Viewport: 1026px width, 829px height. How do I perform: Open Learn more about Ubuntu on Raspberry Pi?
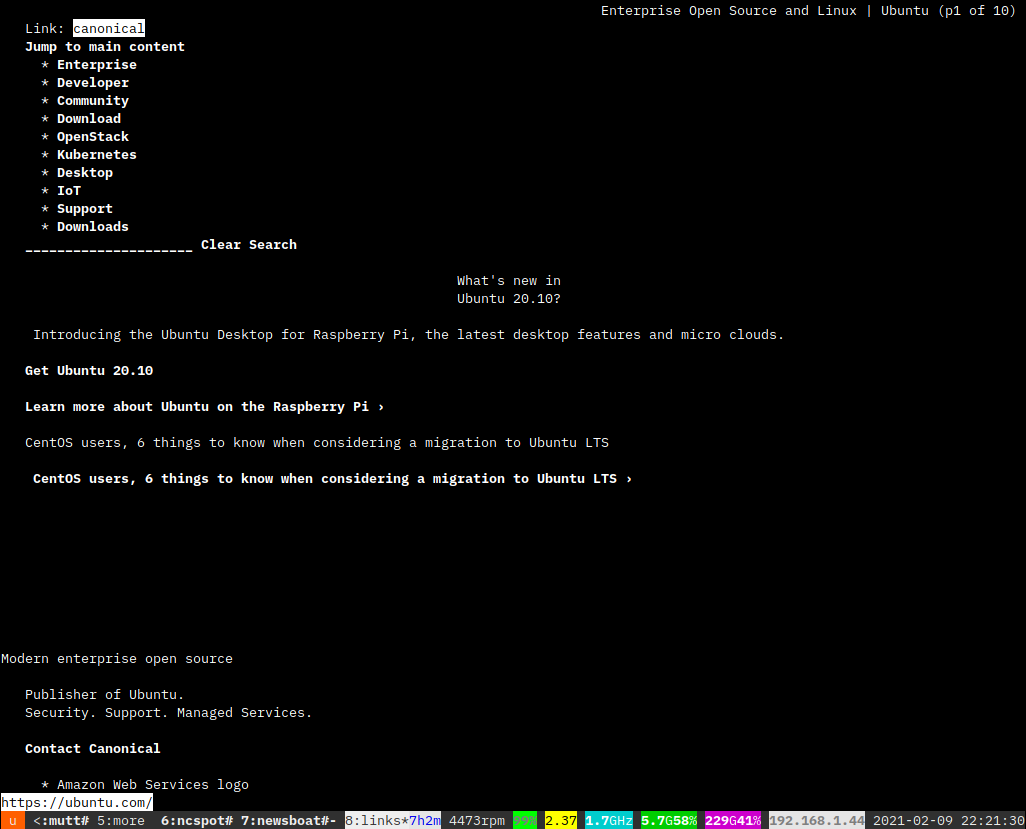(205, 406)
